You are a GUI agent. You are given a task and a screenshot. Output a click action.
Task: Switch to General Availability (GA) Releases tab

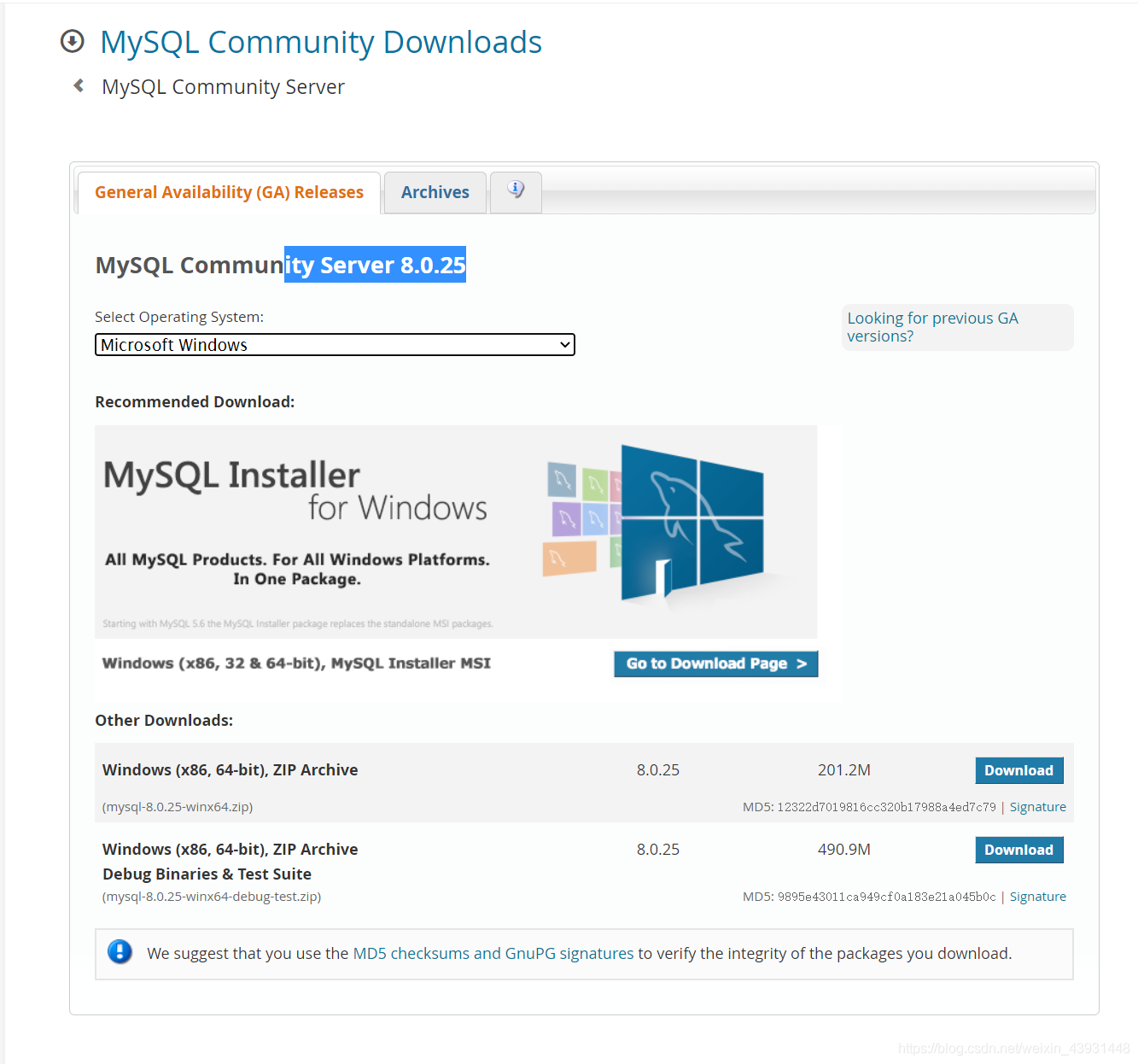tap(229, 192)
